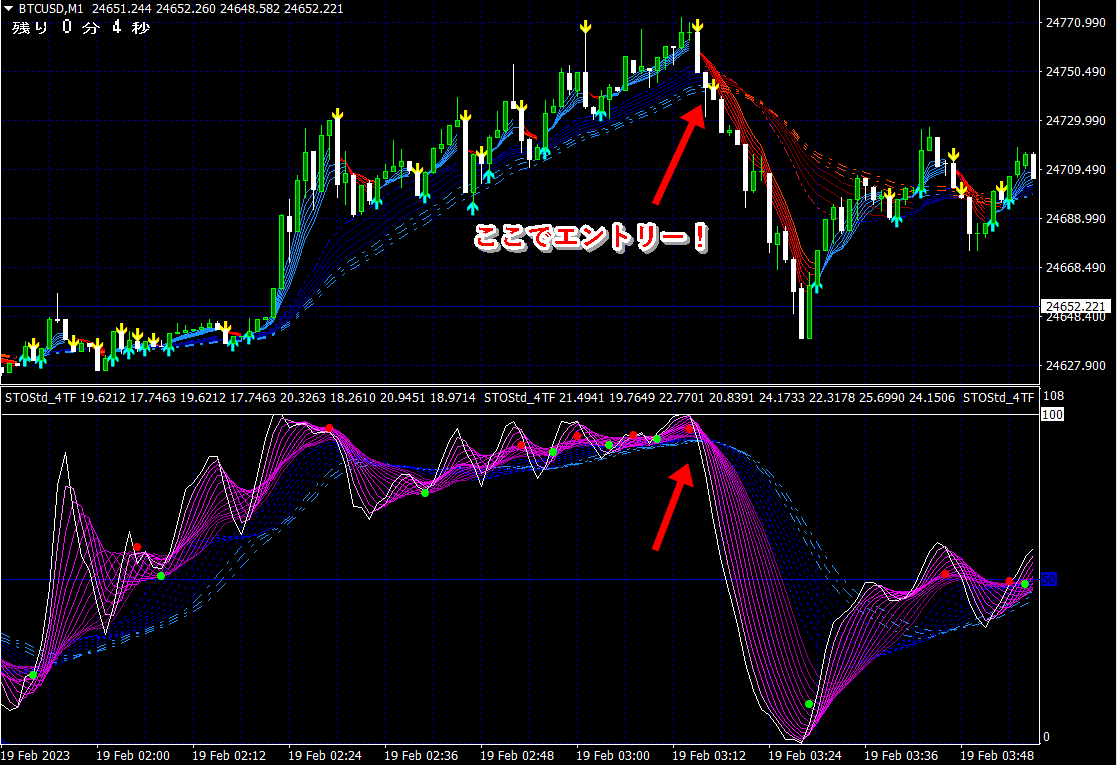Click the green dot at stochastic bottom near 03:24
This screenshot has width=1117, height=765.
point(809,704)
